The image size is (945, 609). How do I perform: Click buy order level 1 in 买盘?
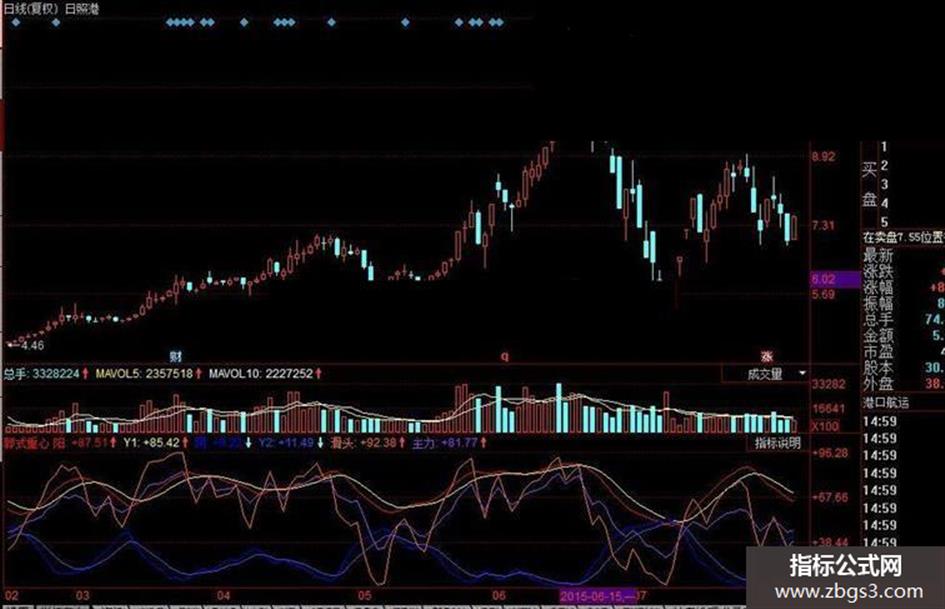coord(884,147)
